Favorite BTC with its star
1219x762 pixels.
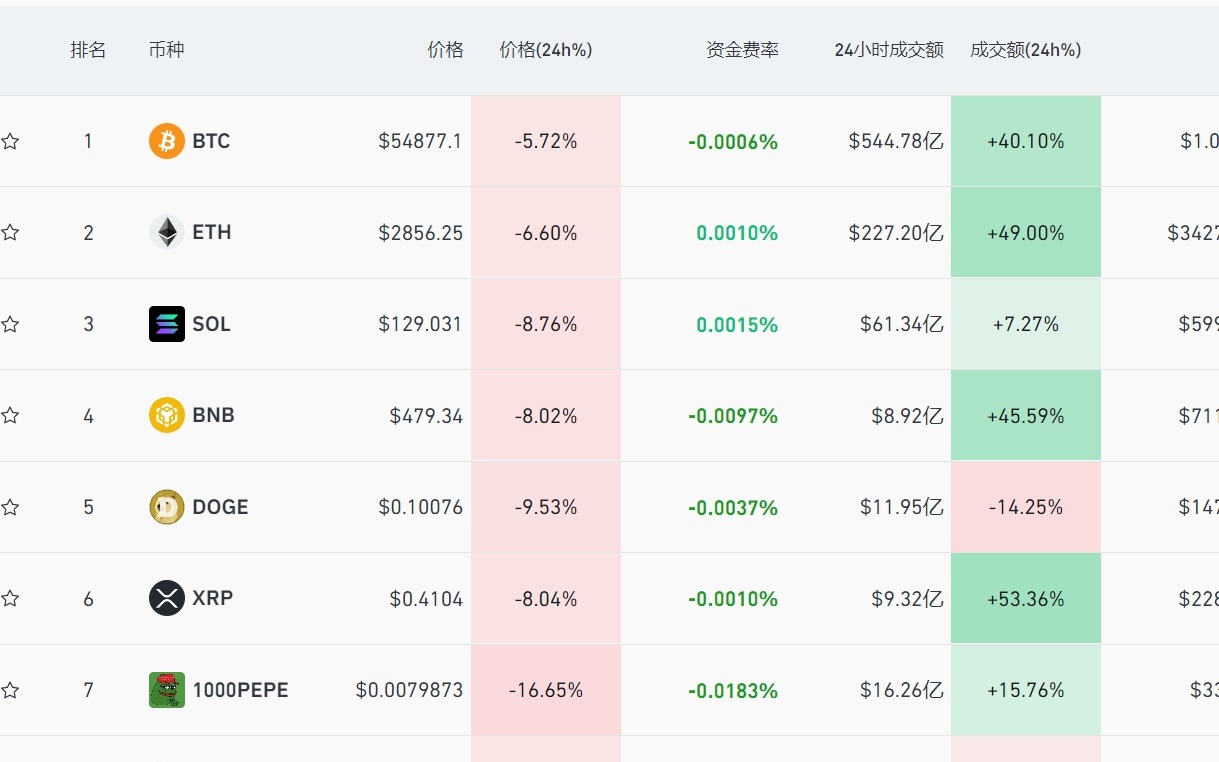coord(10,141)
